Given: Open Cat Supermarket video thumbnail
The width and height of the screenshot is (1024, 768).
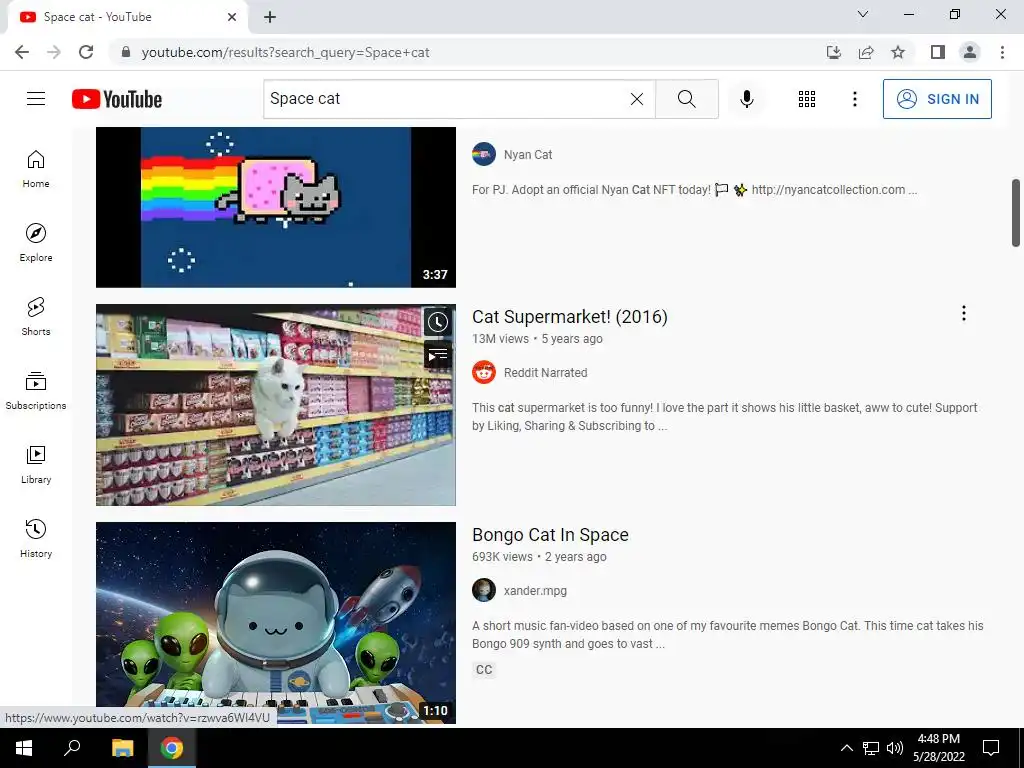Looking at the screenshot, I should 276,405.
